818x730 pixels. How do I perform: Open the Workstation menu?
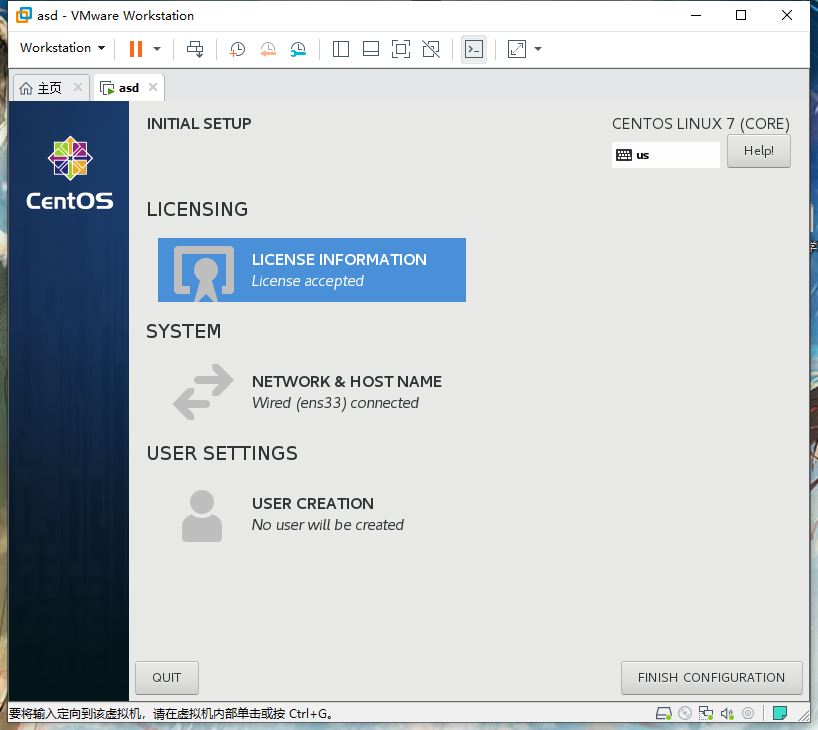[62, 48]
